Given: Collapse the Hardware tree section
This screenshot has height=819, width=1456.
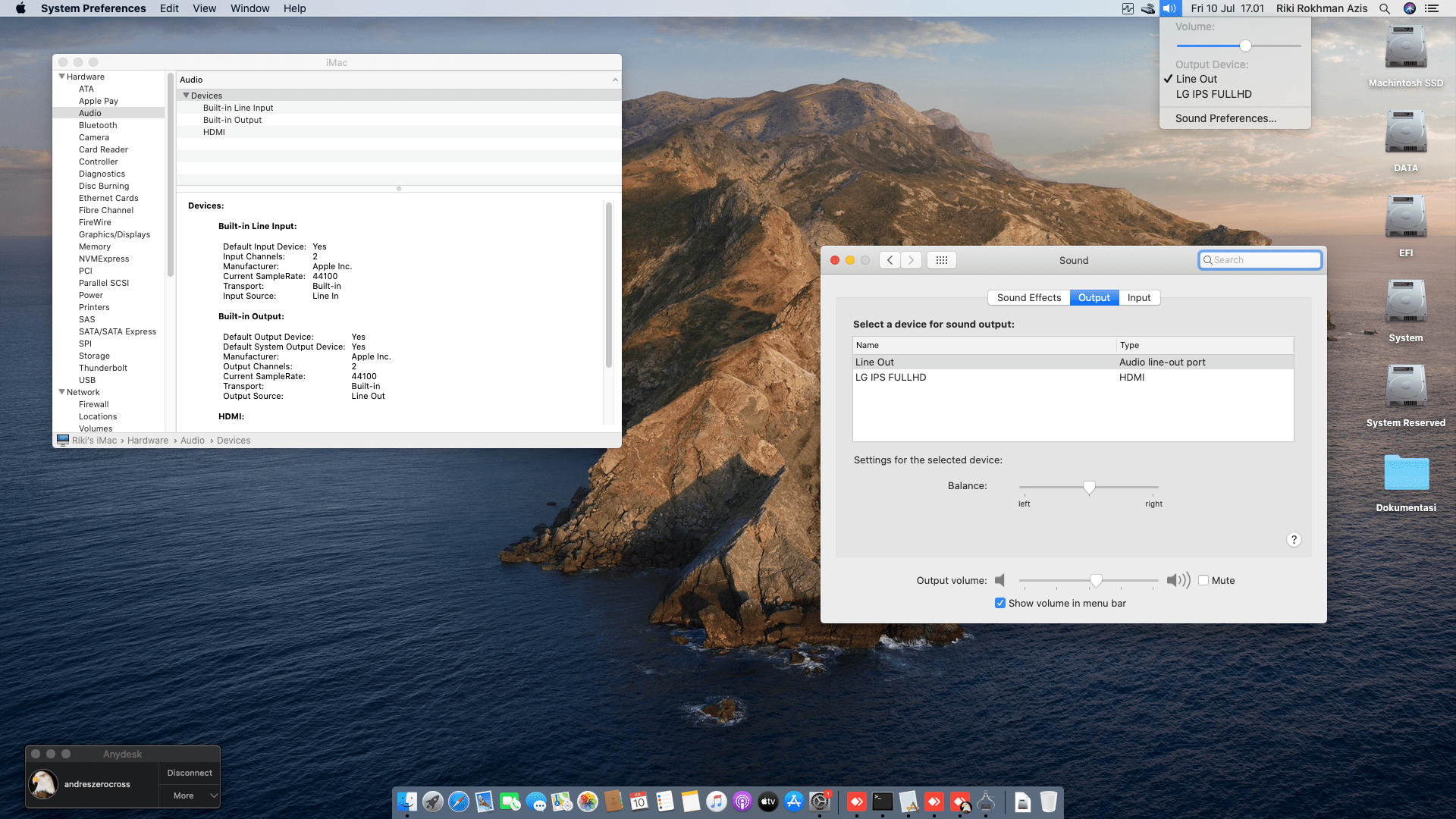Looking at the screenshot, I should click(61, 77).
